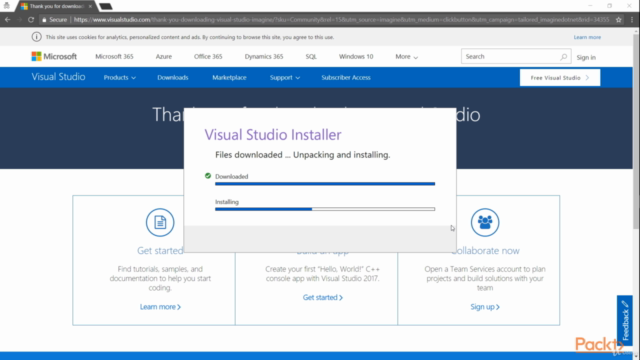Reload the page with the refresh icon

click(31, 20)
